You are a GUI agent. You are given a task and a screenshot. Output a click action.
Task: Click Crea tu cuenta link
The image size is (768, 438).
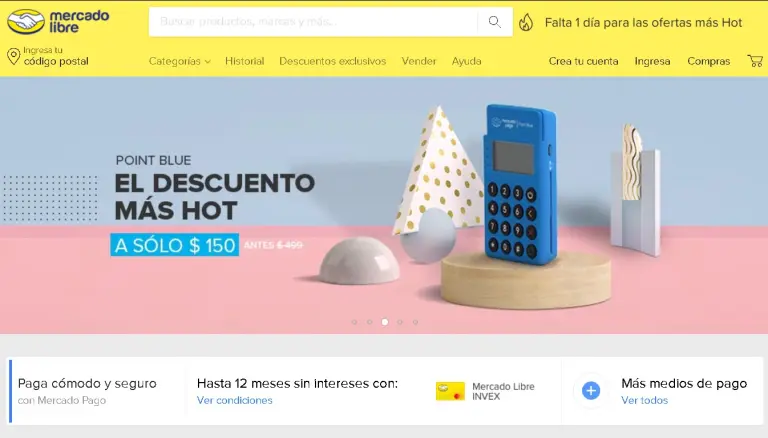tap(583, 61)
